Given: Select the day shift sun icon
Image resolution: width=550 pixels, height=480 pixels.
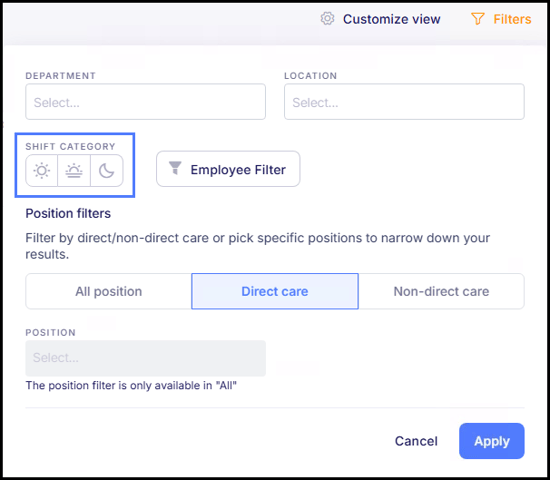Looking at the screenshot, I should [x=42, y=171].
